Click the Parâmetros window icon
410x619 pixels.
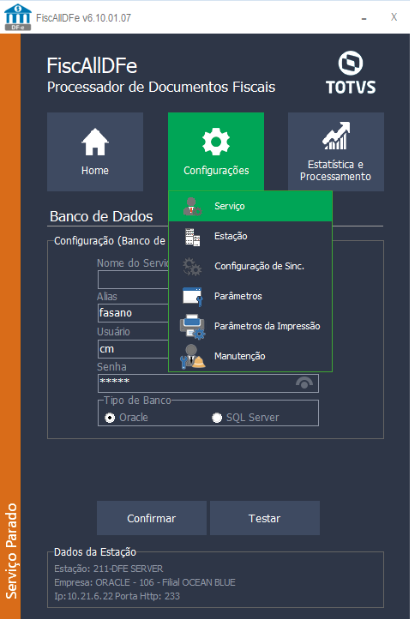point(193,296)
